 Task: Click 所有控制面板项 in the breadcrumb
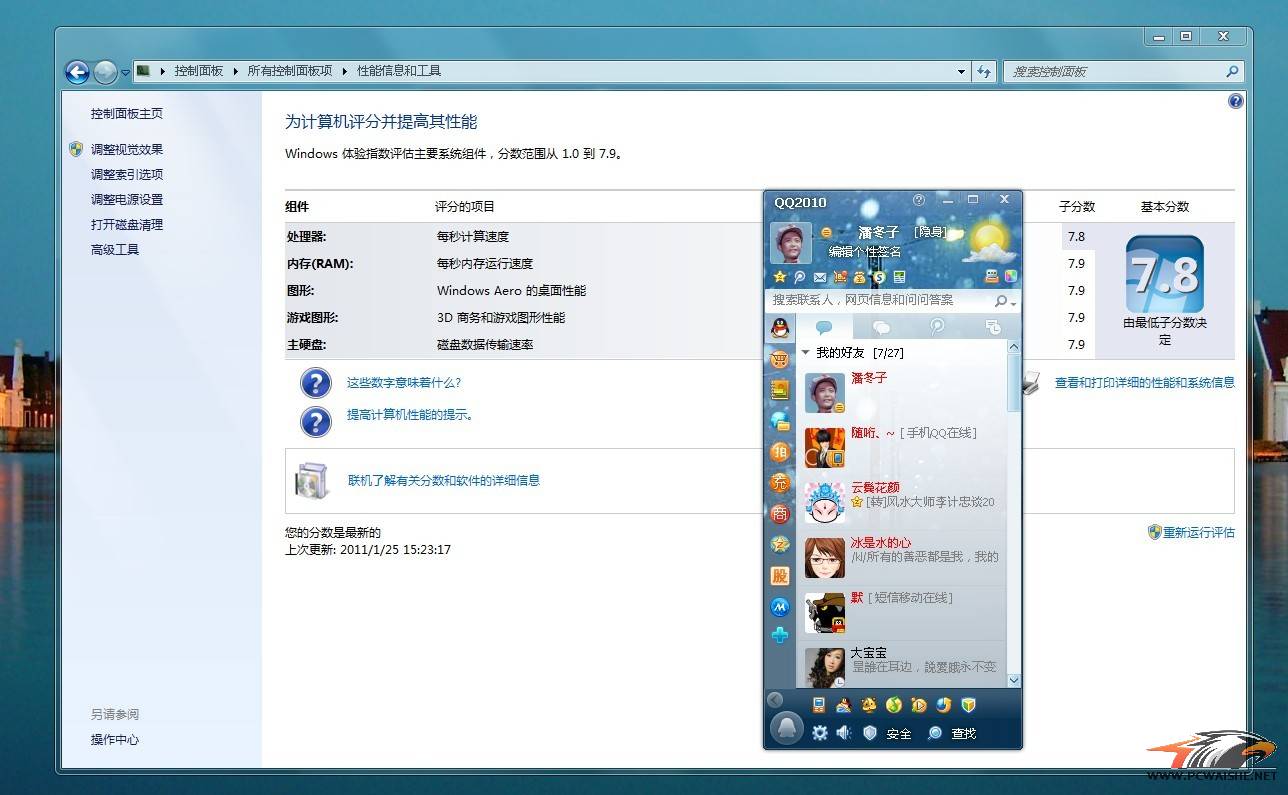coord(290,71)
